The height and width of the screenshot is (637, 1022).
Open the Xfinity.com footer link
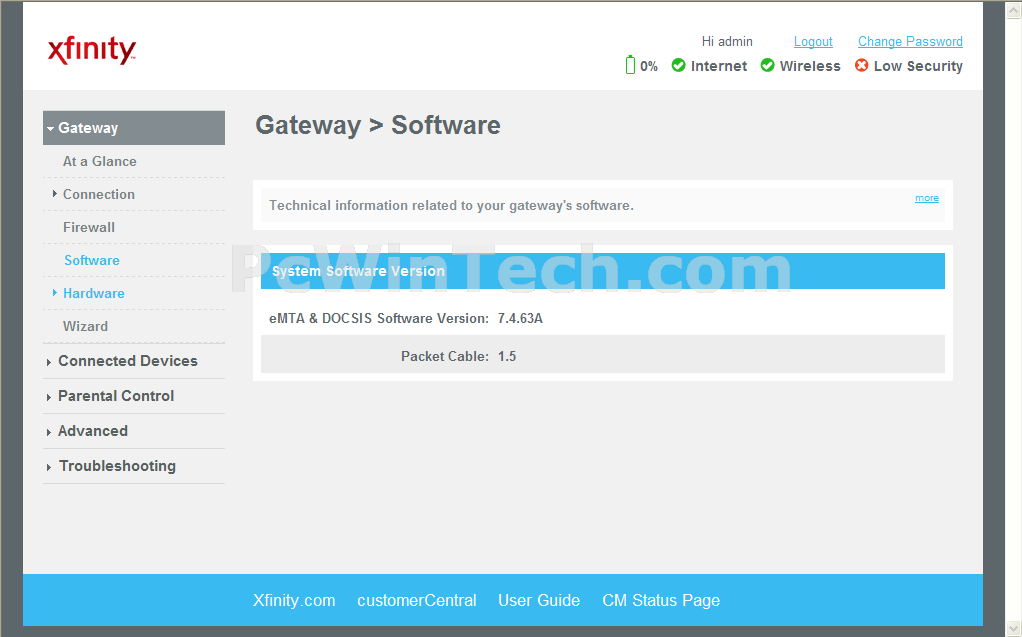(x=294, y=600)
